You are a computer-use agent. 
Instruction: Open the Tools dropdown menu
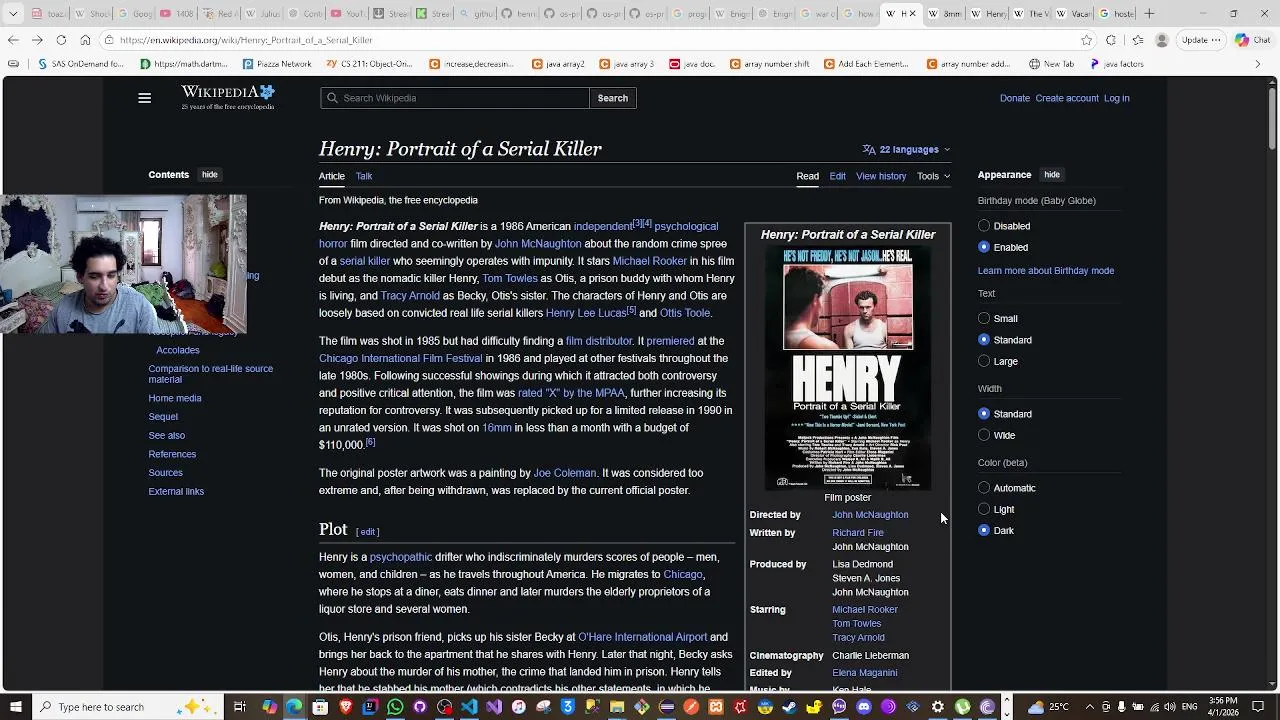[934, 176]
